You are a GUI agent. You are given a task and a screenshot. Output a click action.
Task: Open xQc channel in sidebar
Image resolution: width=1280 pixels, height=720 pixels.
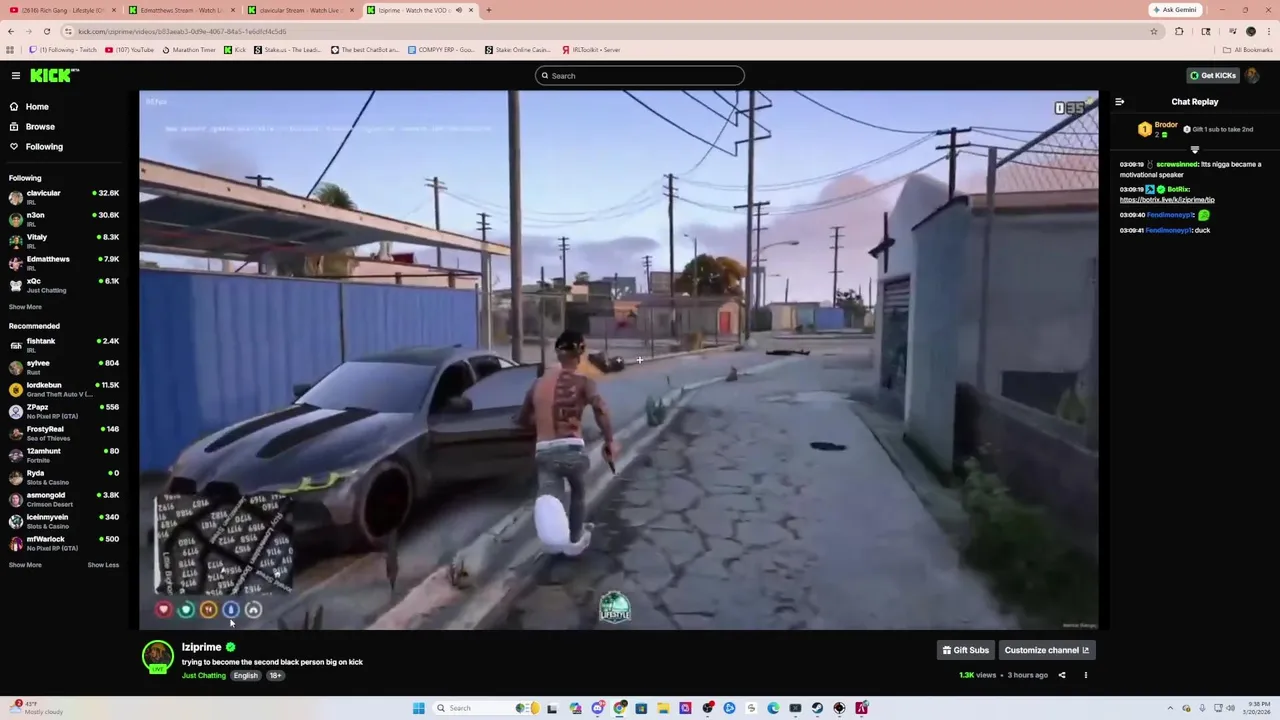tap(64, 285)
